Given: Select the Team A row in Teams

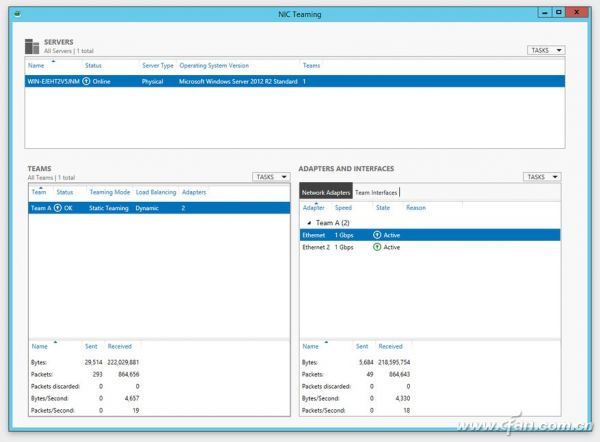Looking at the screenshot, I should [159, 208].
